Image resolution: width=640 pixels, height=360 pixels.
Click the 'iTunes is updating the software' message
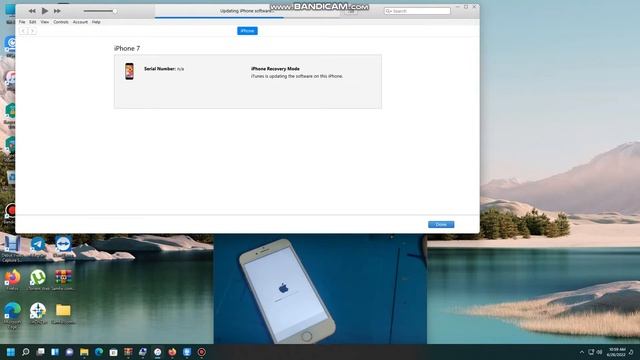[297, 76]
